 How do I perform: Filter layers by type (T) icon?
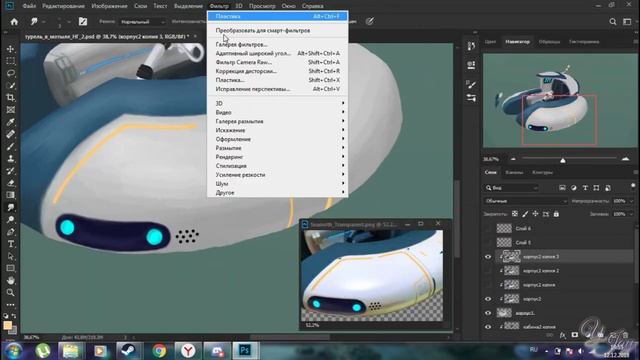point(585,188)
